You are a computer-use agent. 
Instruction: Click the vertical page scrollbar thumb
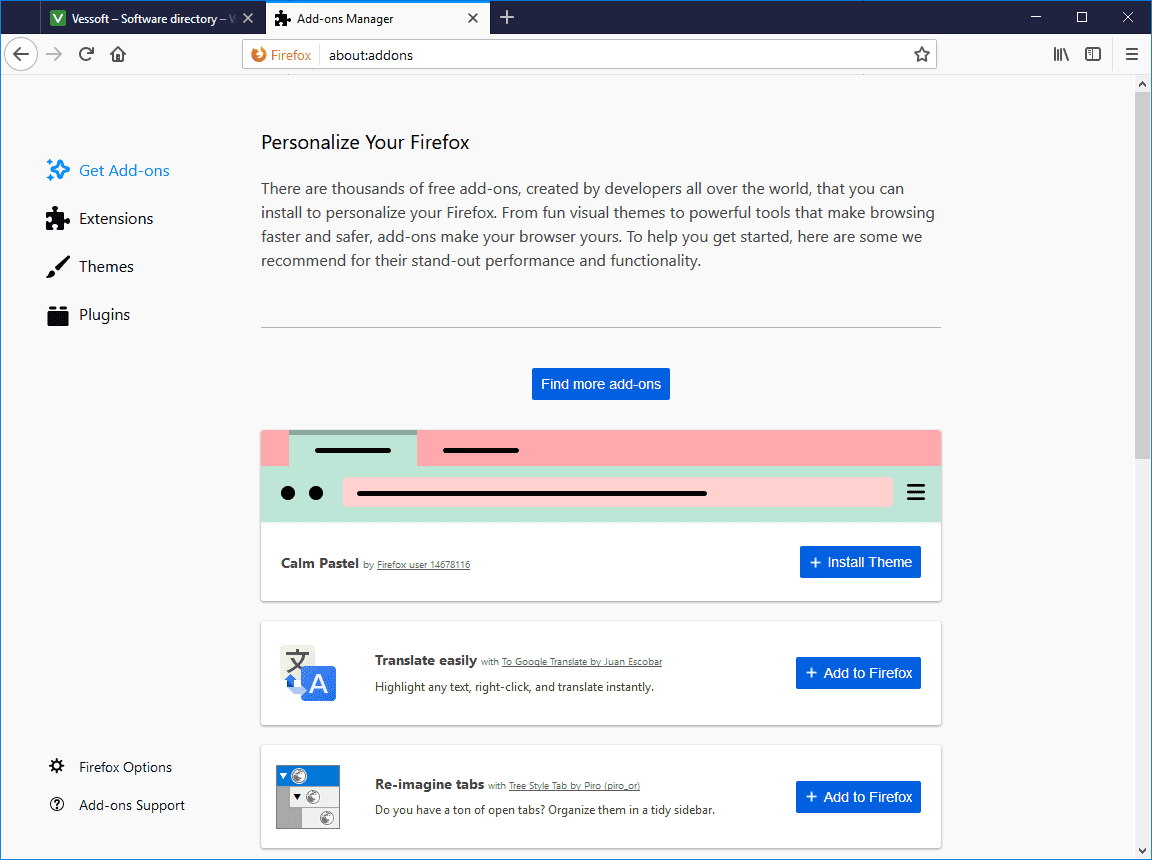(1142, 275)
